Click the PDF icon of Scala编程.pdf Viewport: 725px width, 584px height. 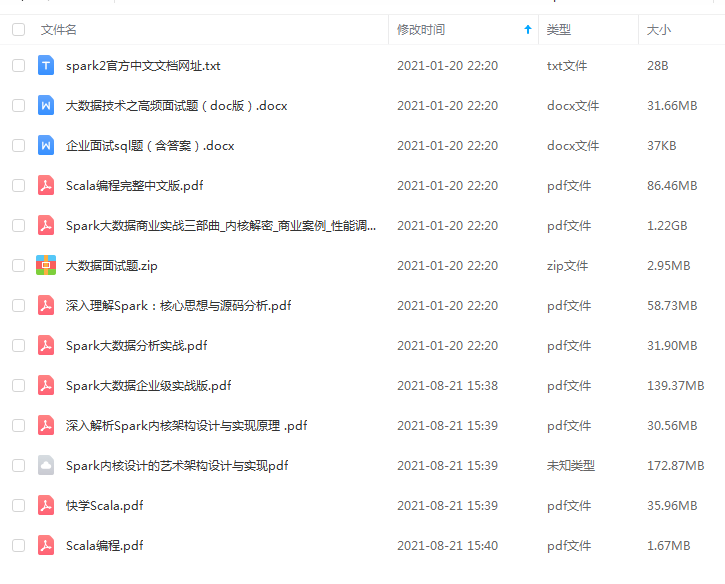[x=46, y=545]
